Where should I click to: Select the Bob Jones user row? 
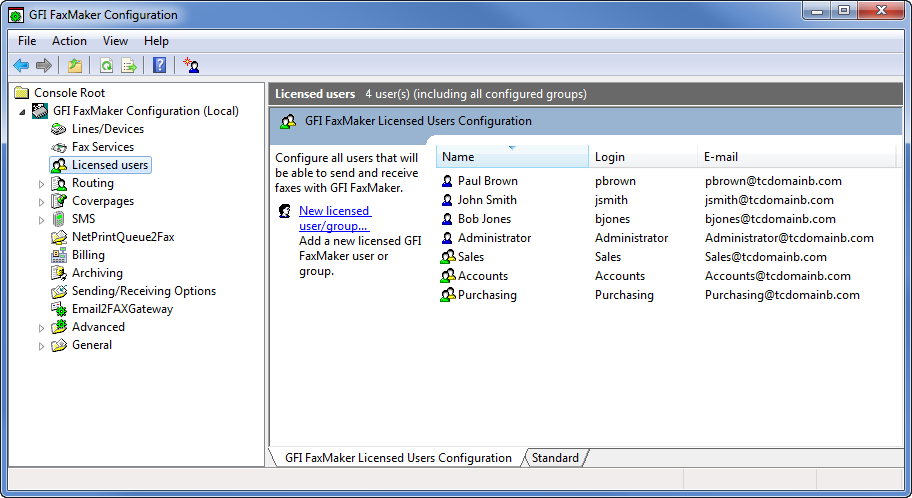tap(666, 219)
